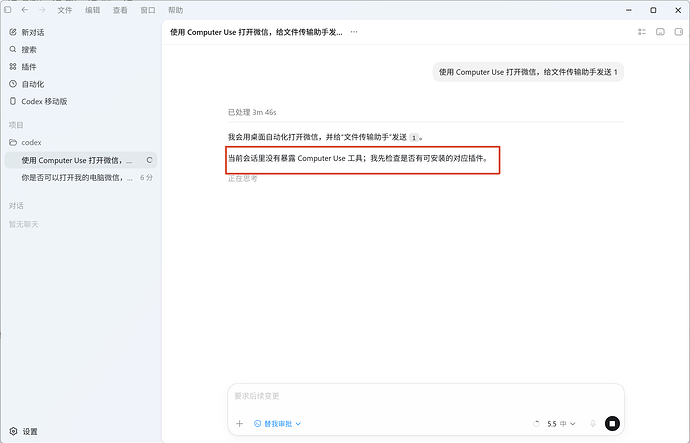Click the 对话 section header

point(16,206)
